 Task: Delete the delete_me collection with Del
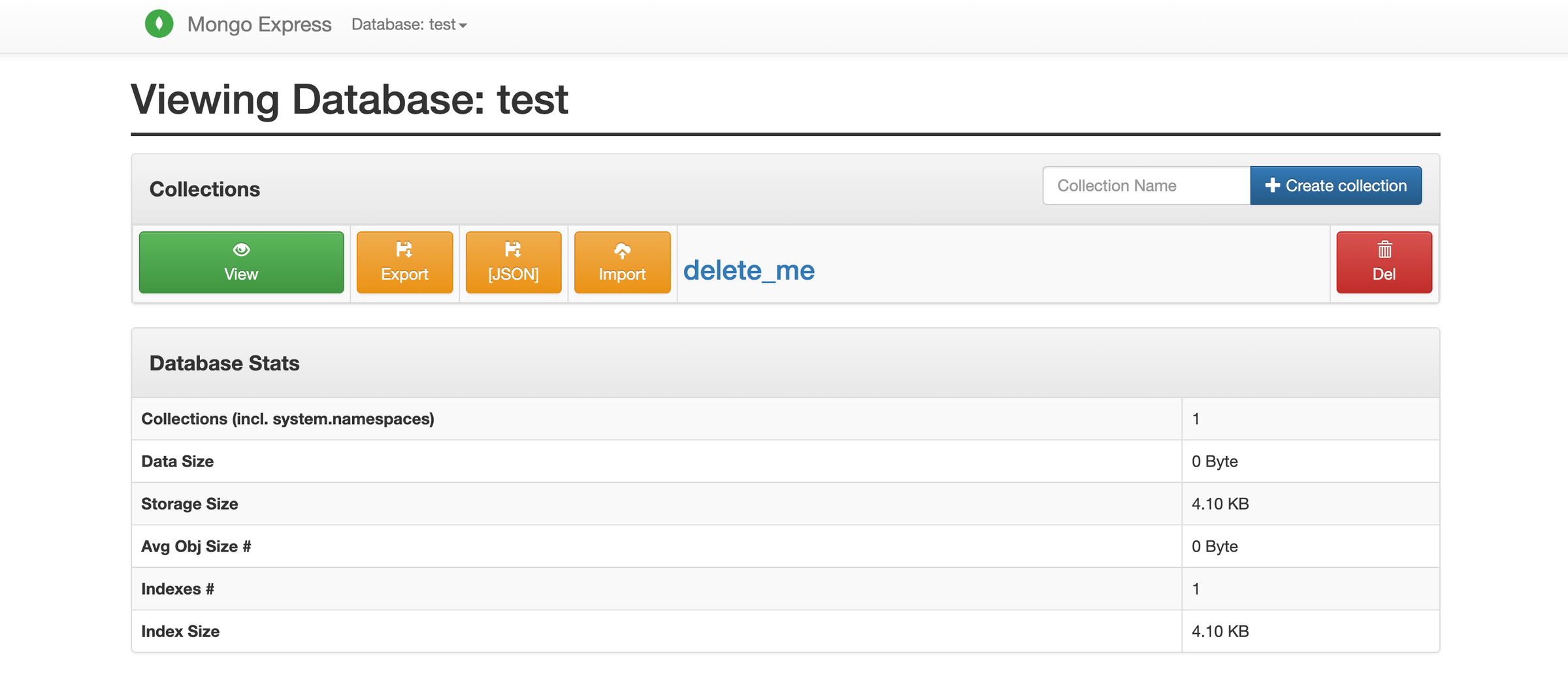point(1384,262)
